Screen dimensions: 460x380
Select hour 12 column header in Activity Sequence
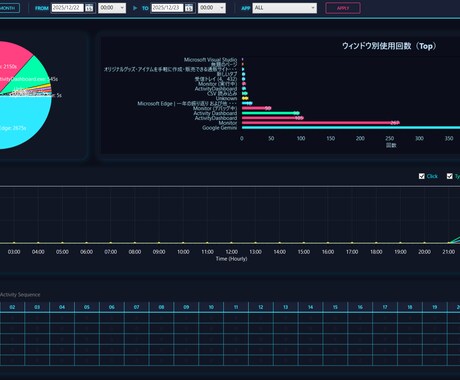(x=261, y=307)
